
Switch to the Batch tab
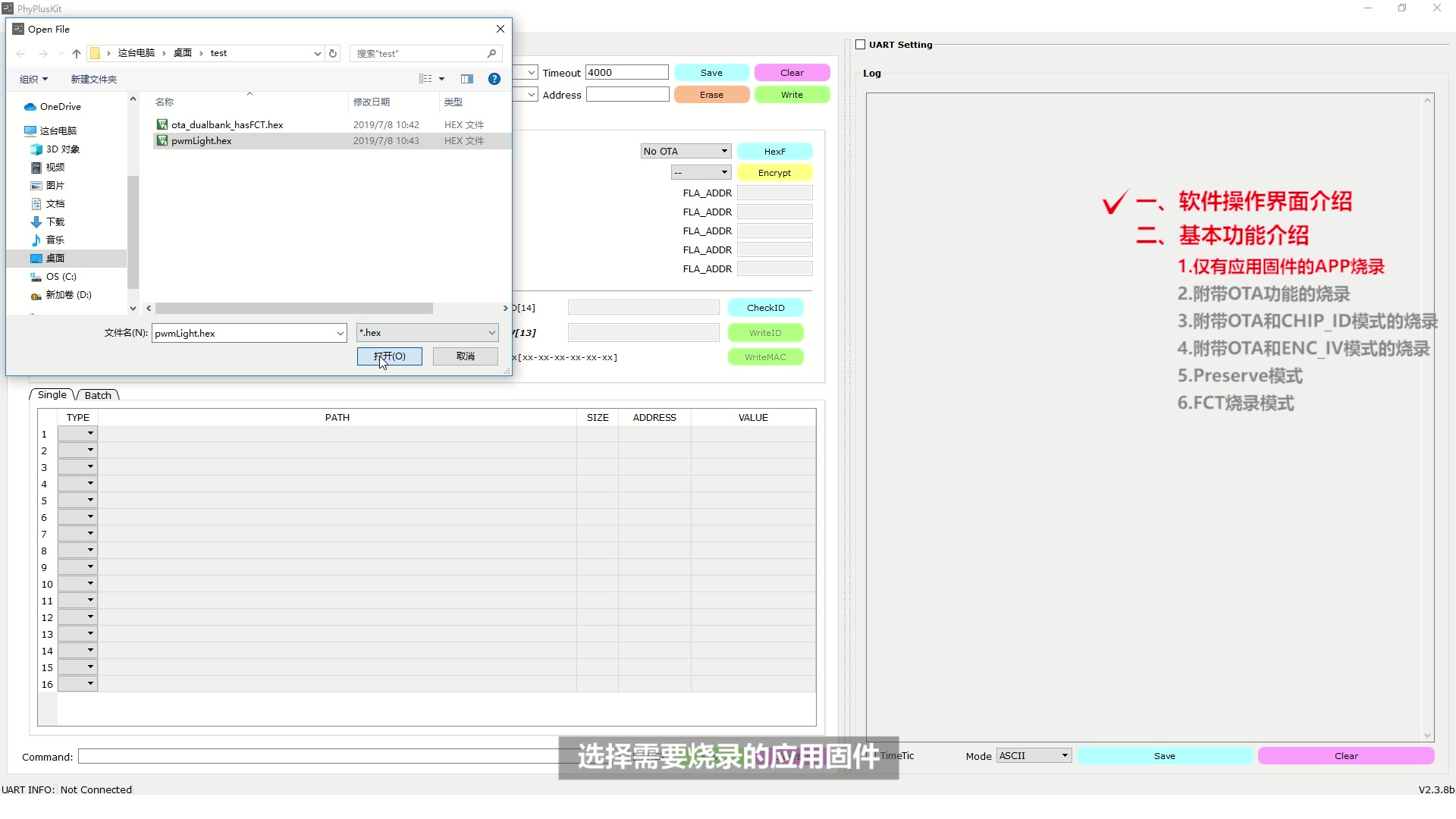[97, 394]
